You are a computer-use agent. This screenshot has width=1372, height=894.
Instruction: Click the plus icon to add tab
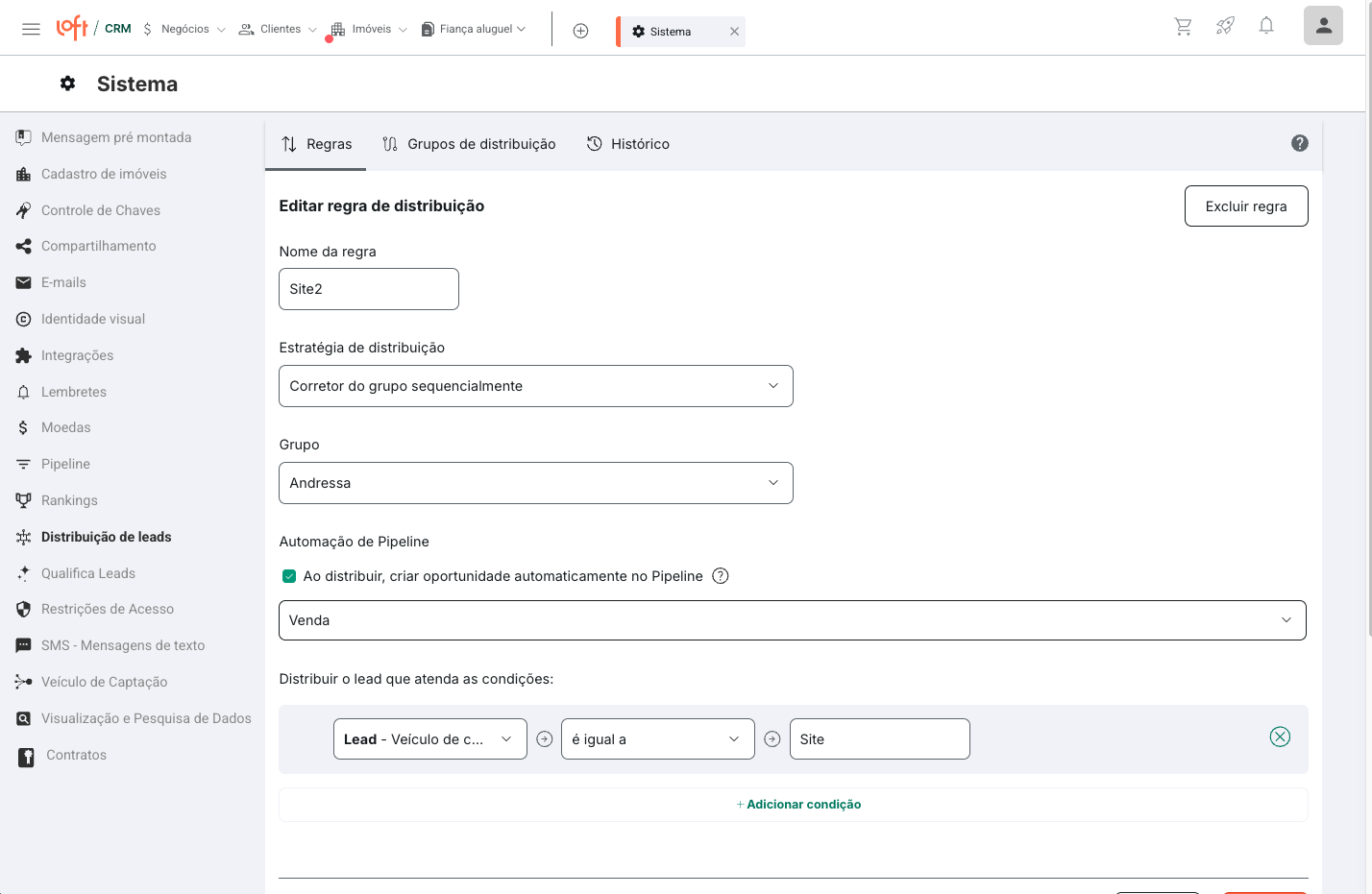tap(580, 31)
